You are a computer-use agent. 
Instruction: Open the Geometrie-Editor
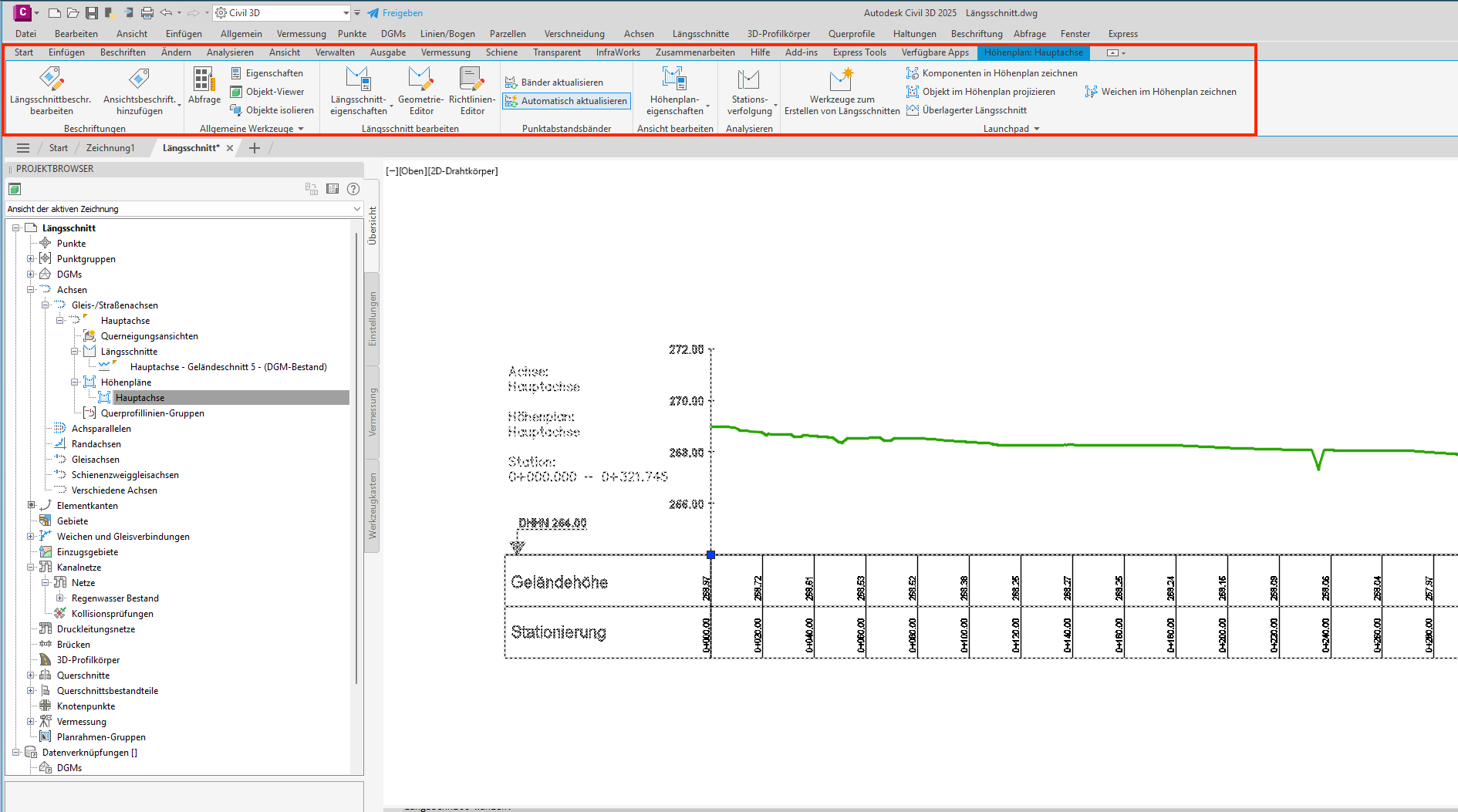[420, 90]
